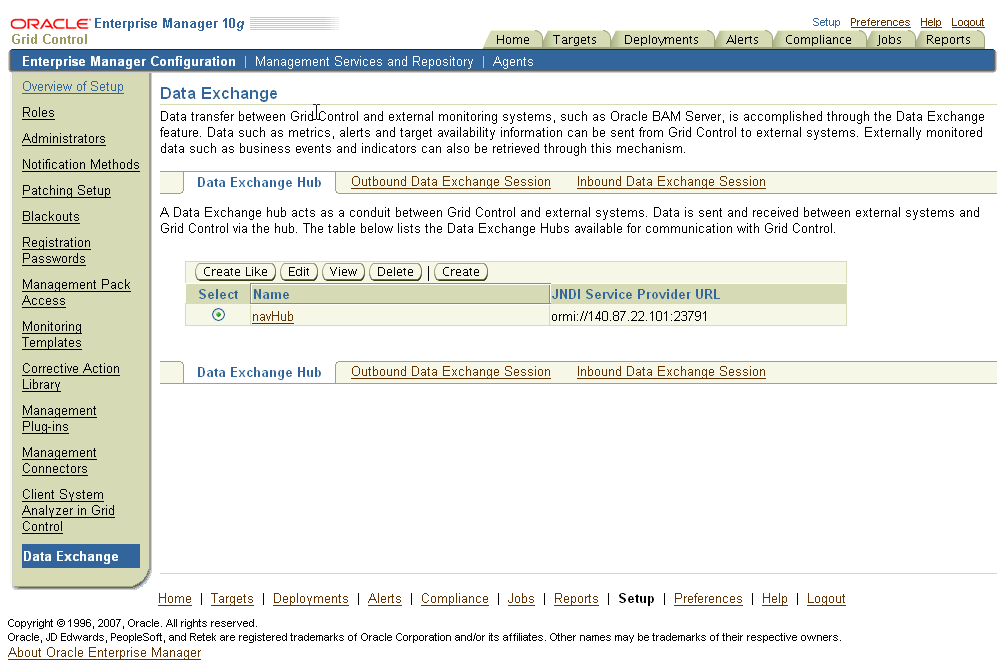Click the View button
The width and height of the screenshot is (1005, 668).
(344, 272)
